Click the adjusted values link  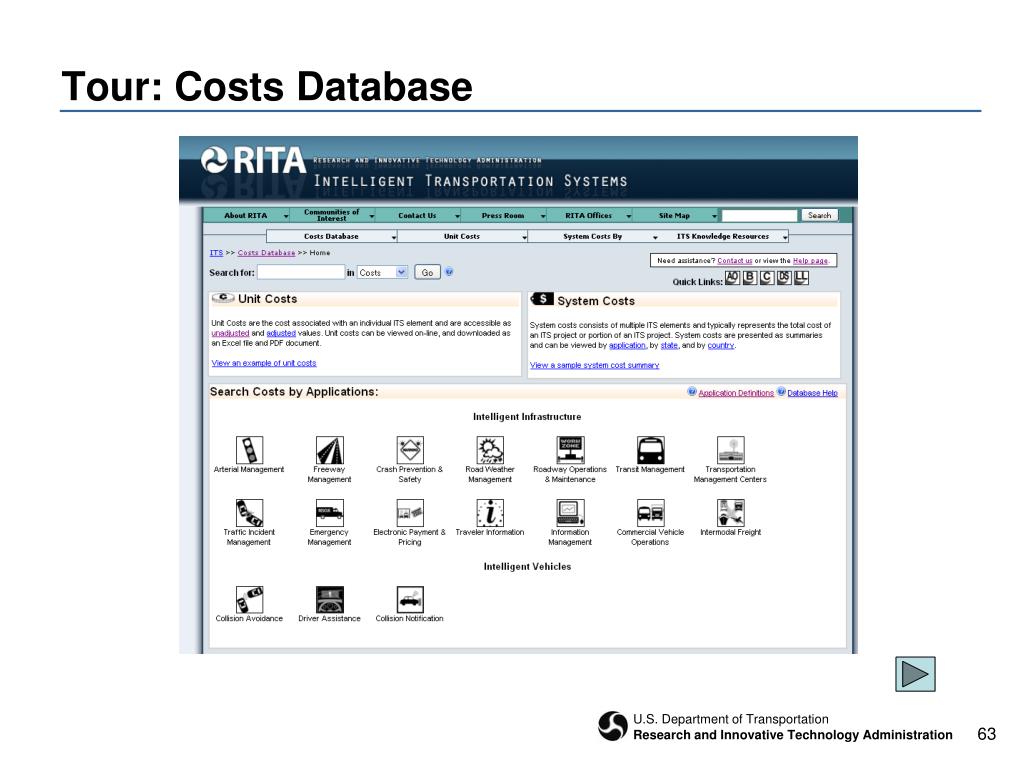pyautogui.click(x=281, y=333)
